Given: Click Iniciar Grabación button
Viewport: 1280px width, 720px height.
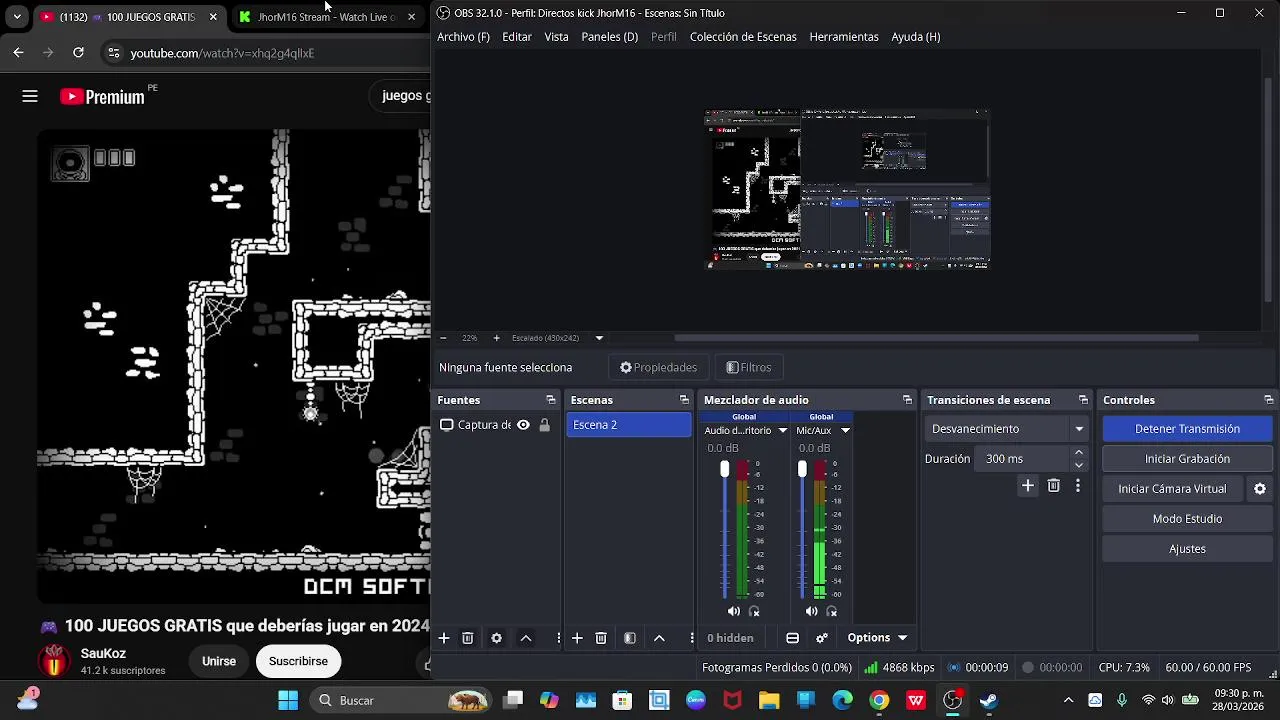Looking at the screenshot, I should point(1187,459).
